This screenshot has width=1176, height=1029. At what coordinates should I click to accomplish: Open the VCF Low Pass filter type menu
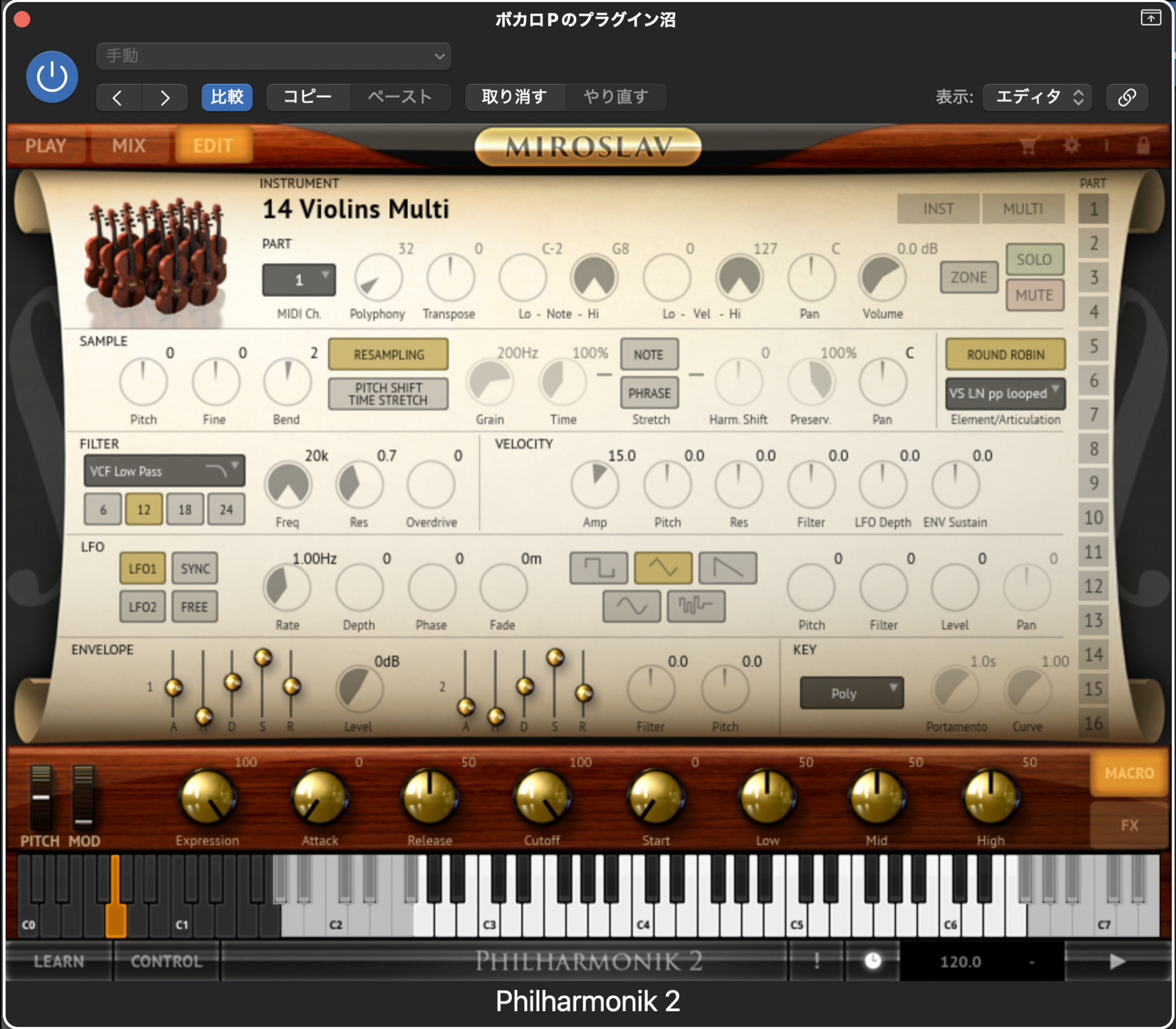coord(165,471)
